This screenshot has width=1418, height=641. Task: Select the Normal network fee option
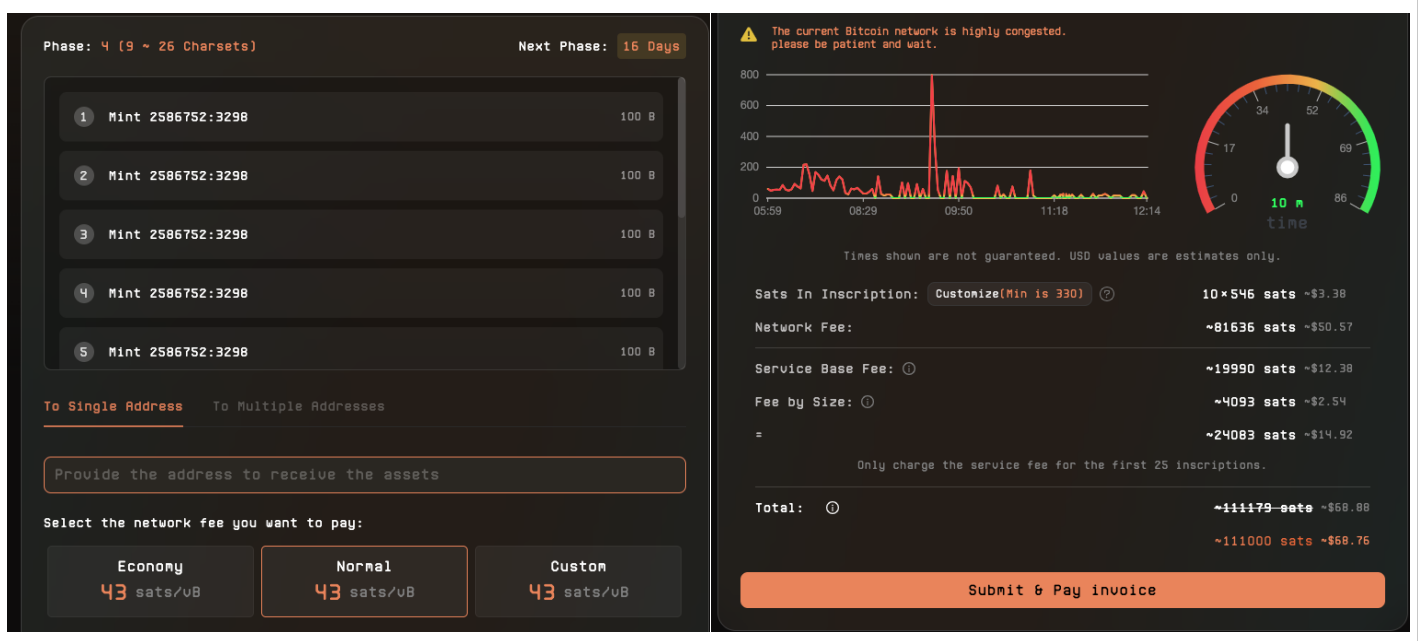coord(364,581)
